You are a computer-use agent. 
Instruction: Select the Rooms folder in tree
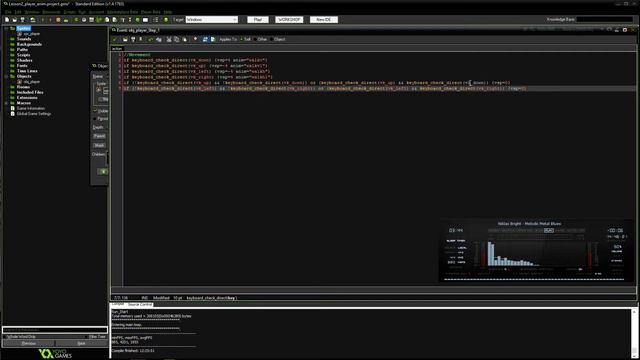click(x=23, y=87)
